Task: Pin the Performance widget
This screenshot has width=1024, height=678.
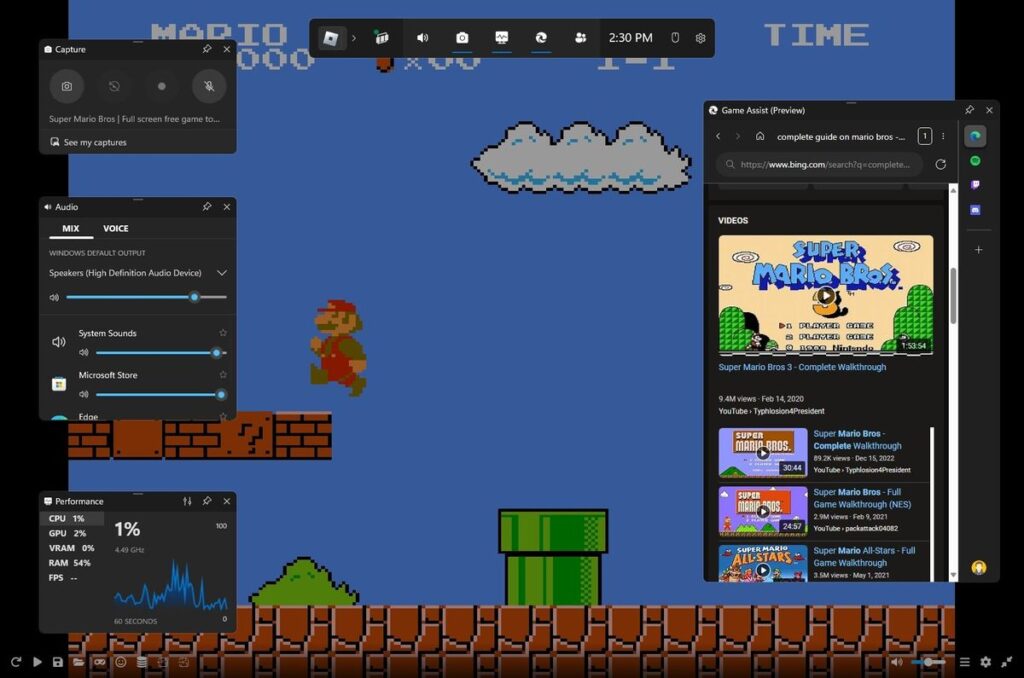Action: point(207,501)
